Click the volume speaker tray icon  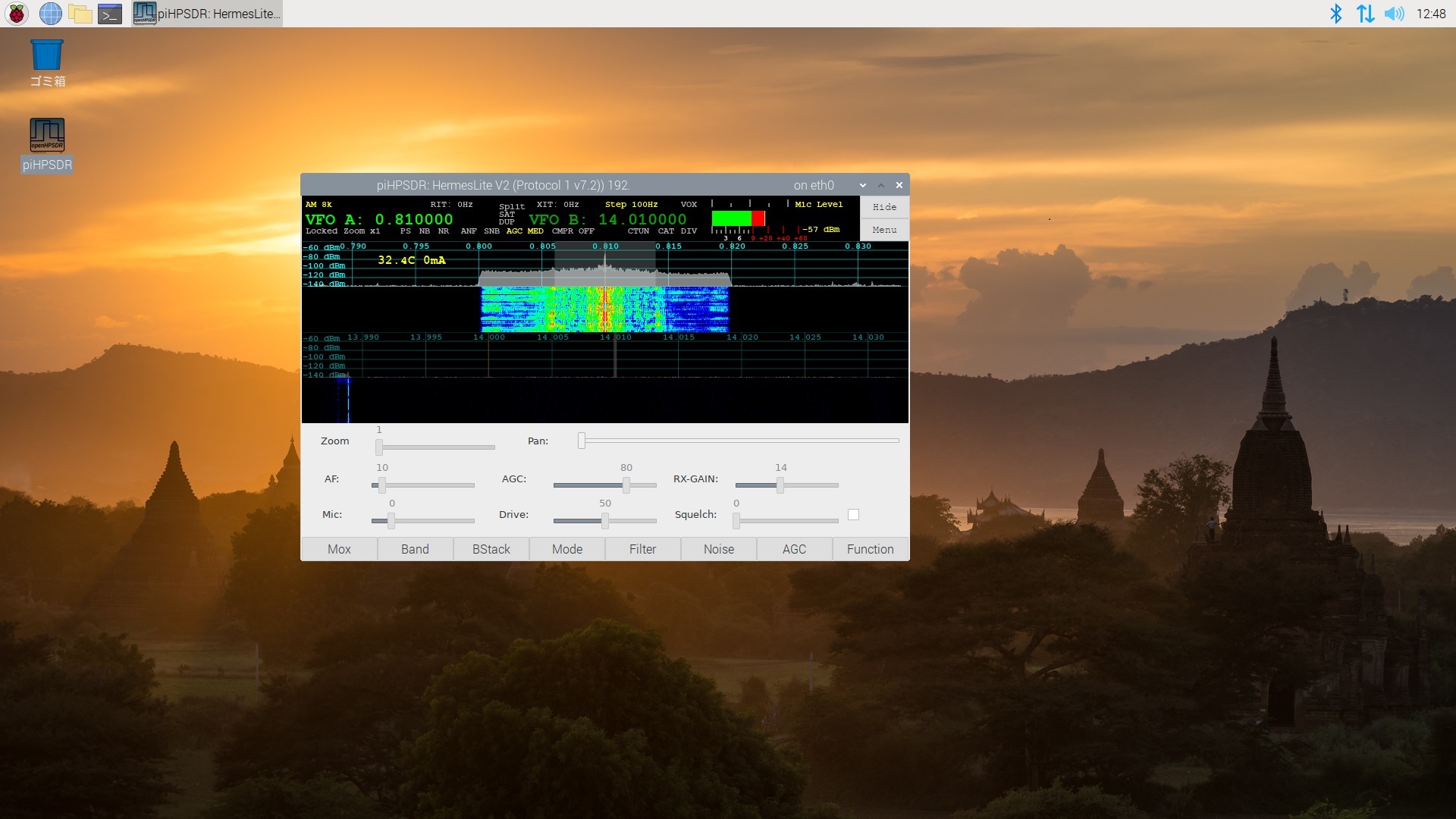pyautogui.click(x=1394, y=14)
